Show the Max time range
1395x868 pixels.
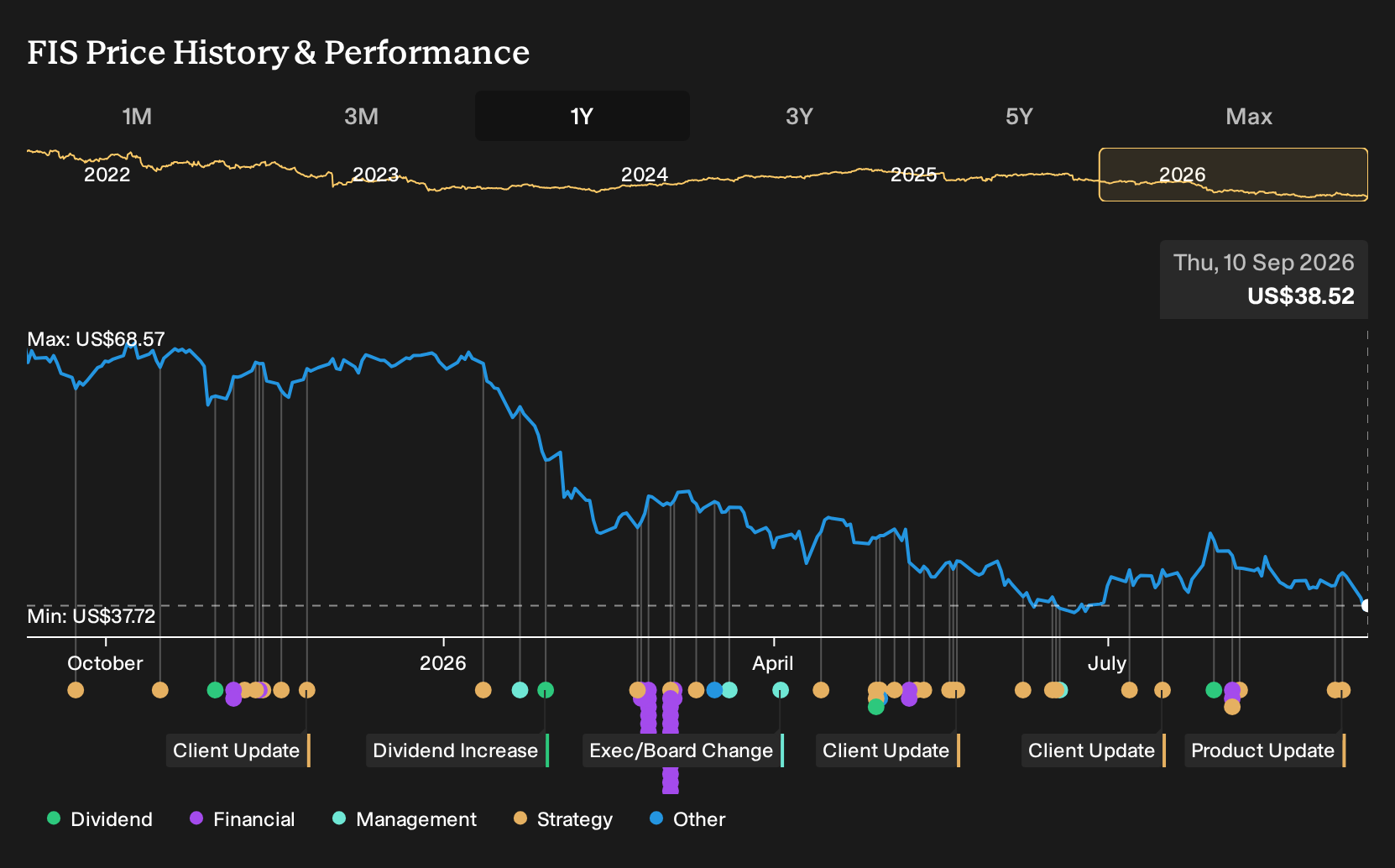(x=1249, y=116)
